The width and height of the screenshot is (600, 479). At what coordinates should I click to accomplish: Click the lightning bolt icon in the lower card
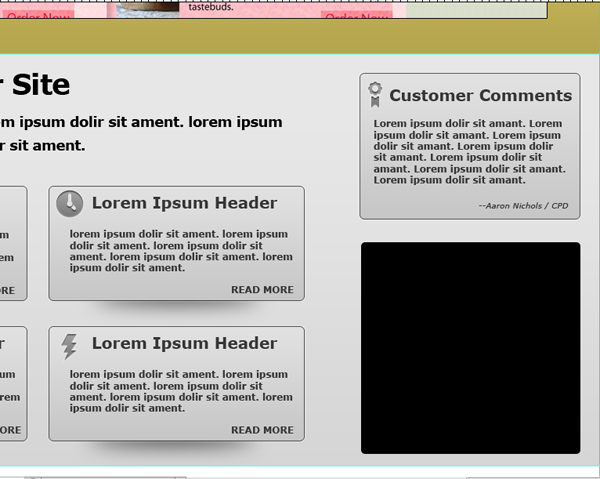69,347
